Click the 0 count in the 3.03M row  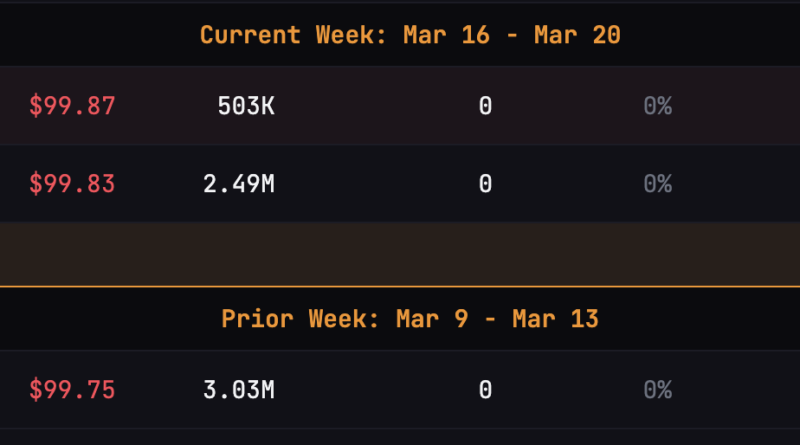pos(485,390)
